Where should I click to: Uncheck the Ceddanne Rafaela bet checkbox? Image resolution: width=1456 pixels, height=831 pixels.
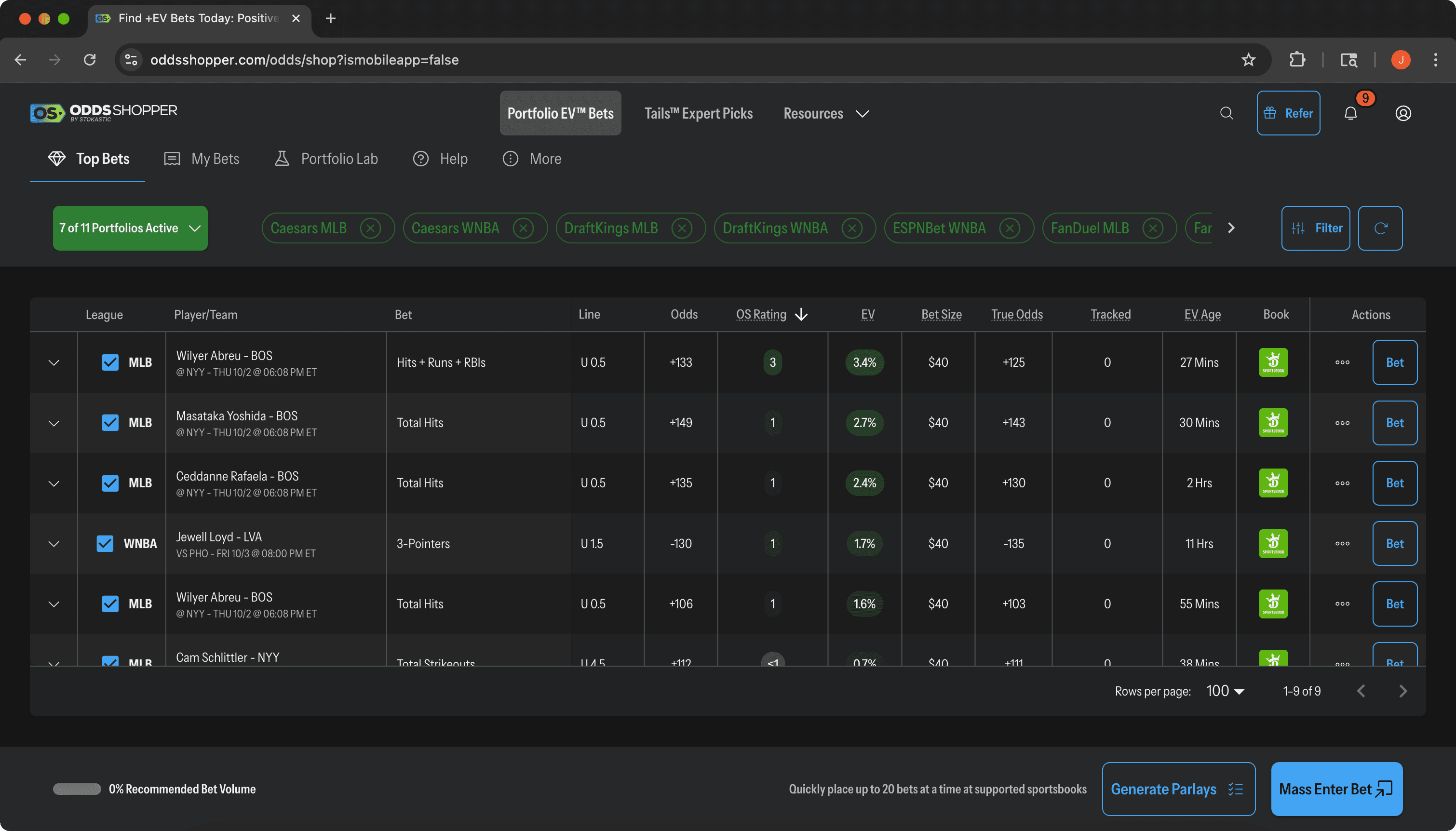coord(110,483)
